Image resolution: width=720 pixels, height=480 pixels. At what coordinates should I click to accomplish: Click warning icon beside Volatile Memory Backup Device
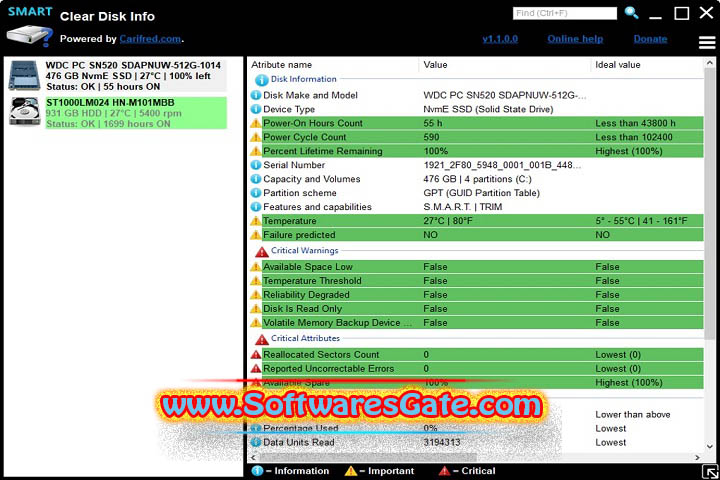(x=256, y=323)
